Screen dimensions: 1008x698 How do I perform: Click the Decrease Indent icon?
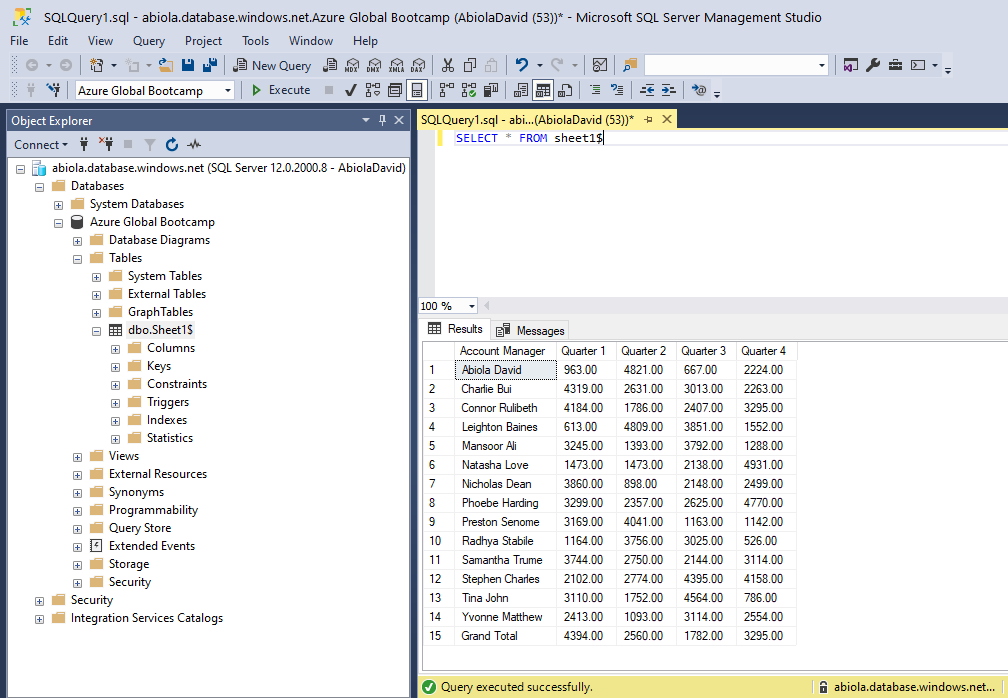[x=647, y=90]
